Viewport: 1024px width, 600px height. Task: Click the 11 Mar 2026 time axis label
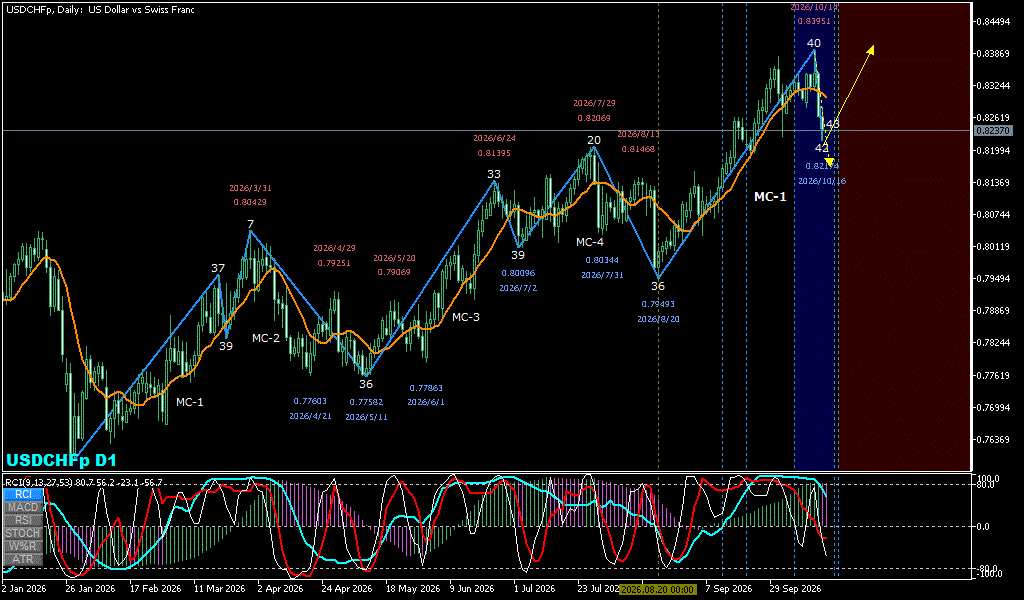click(219, 588)
